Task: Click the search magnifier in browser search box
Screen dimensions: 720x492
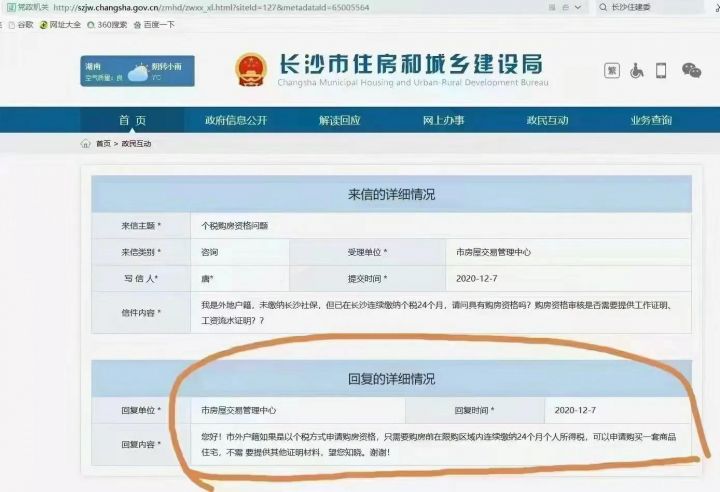Action: (602, 8)
